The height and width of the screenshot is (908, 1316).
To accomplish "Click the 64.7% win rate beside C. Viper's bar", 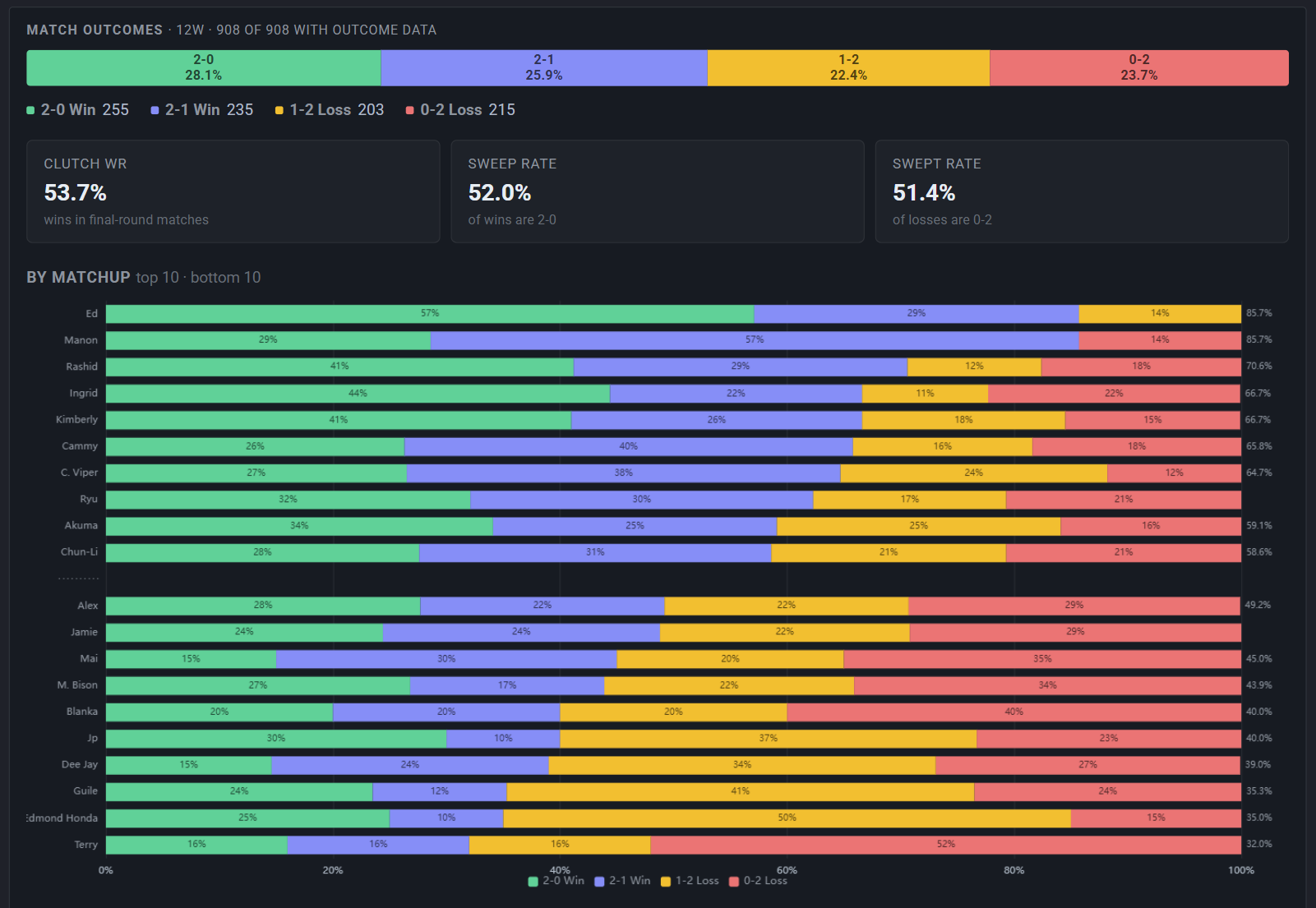I will pyautogui.click(x=1258, y=472).
